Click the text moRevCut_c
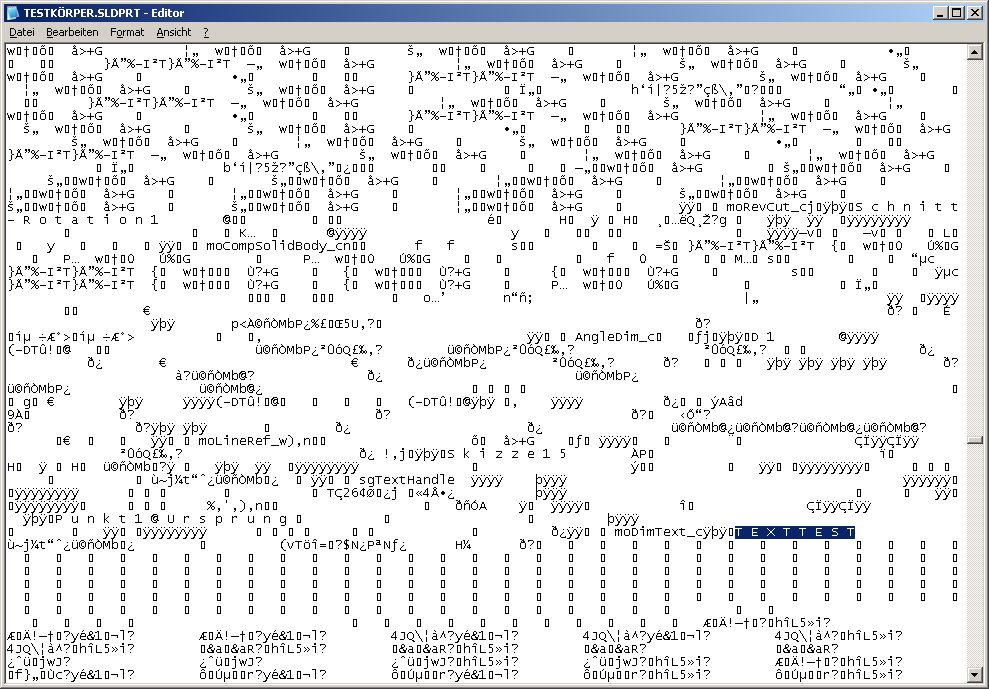The width and height of the screenshot is (989, 689). pyautogui.click(x=768, y=206)
